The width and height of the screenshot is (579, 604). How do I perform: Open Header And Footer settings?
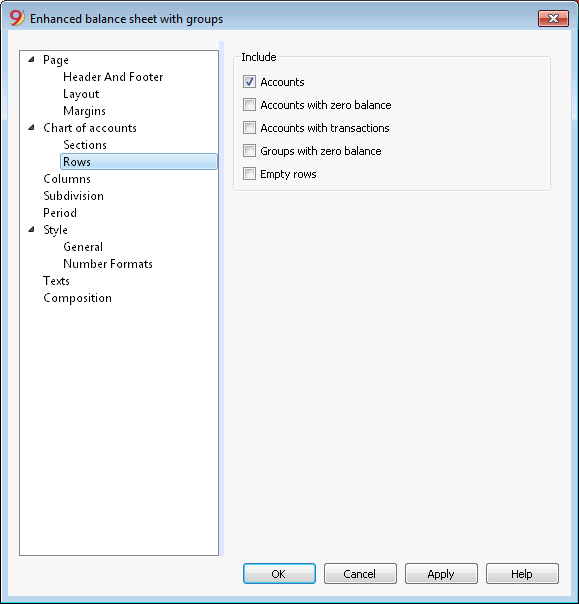113,77
